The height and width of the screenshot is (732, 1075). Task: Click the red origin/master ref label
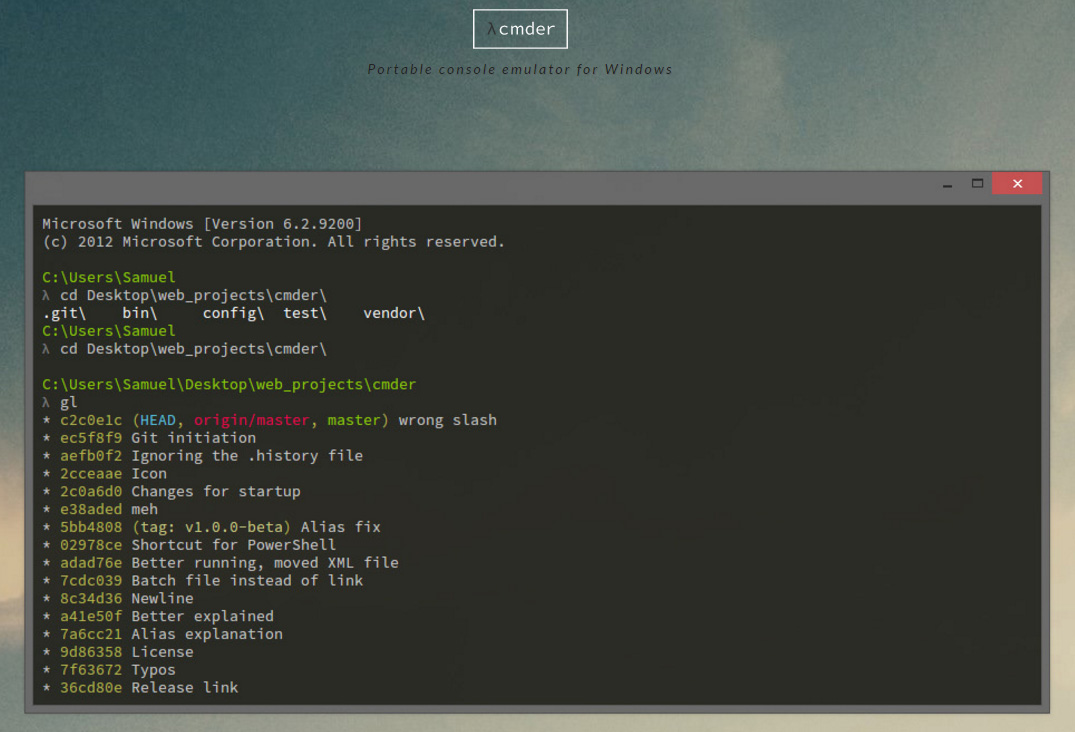(252, 420)
